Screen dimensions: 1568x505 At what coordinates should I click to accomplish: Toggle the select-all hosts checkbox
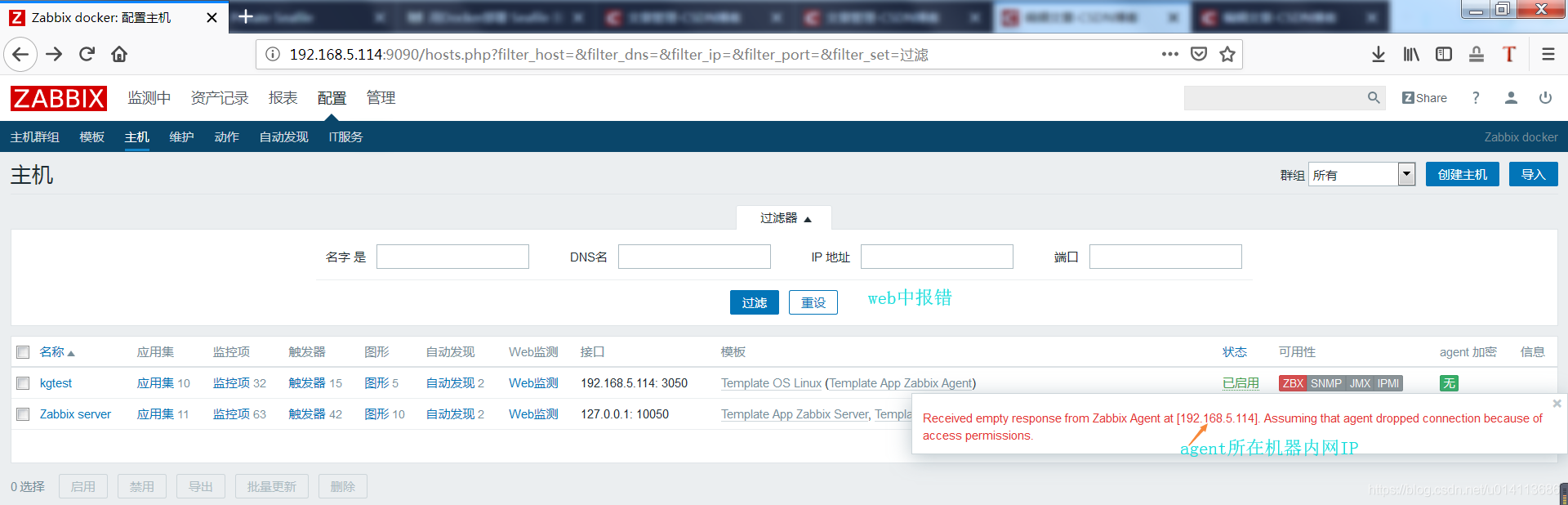(x=23, y=352)
